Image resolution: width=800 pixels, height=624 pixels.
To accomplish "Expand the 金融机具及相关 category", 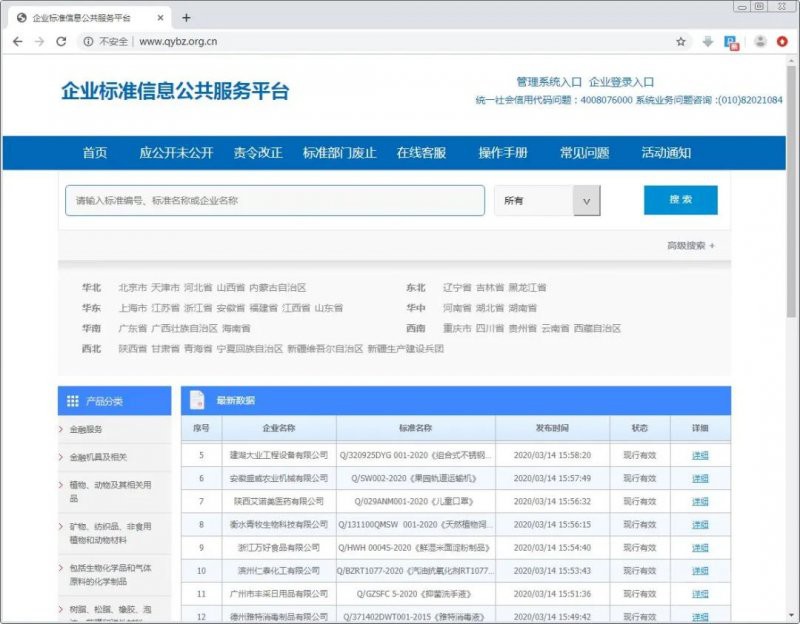I will coord(98,457).
